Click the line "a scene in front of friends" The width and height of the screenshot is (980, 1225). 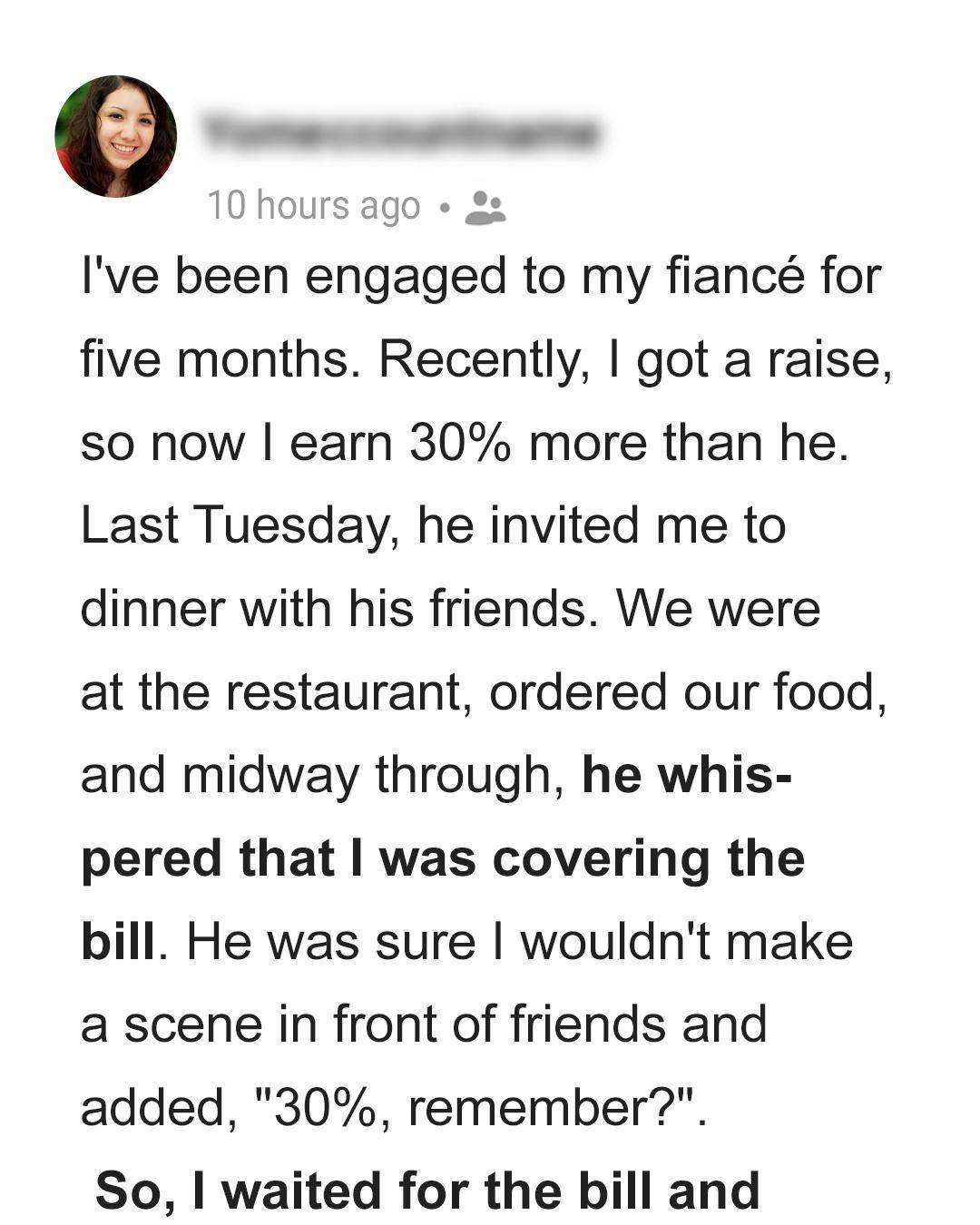tap(423, 1024)
